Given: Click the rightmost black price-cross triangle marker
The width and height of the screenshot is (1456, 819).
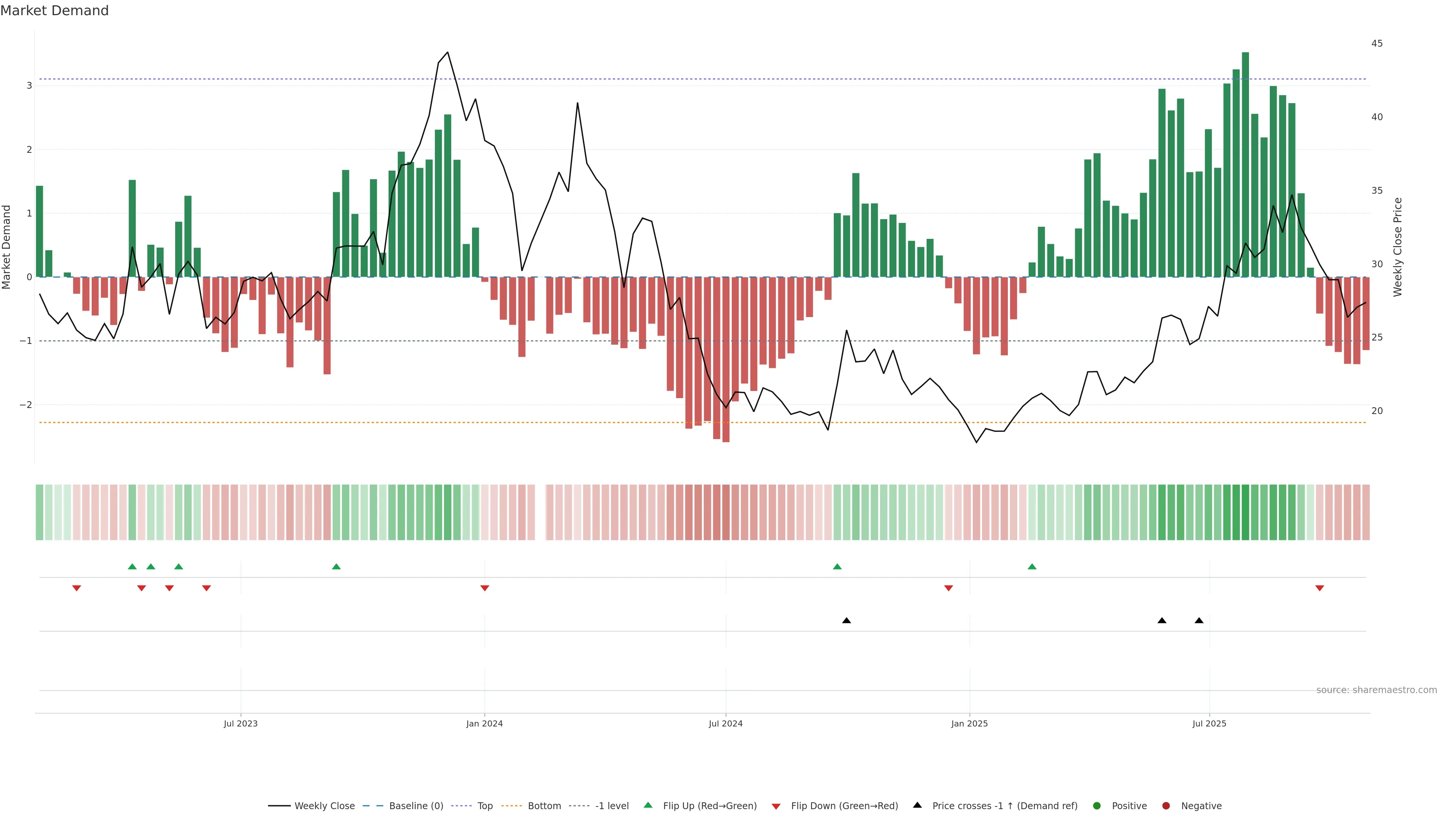Looking at the screenshot, I should 1199,621.
